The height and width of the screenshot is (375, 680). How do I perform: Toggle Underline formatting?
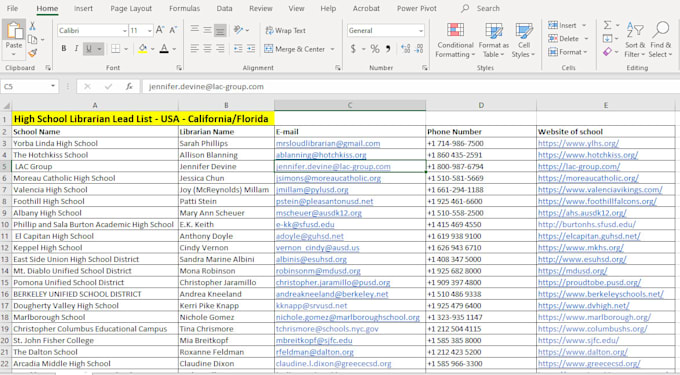(89, 49)
